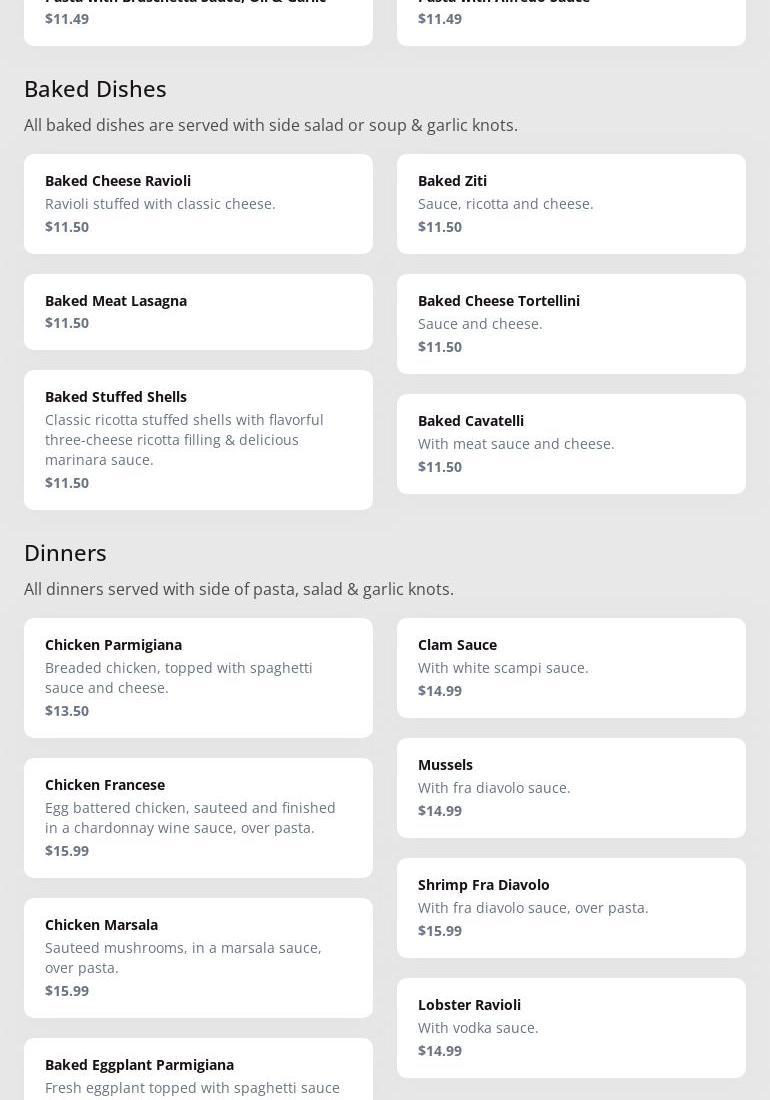Click the Baked Meat Lasagna card
Screen dimensions: 770x1100
(198, 311)
